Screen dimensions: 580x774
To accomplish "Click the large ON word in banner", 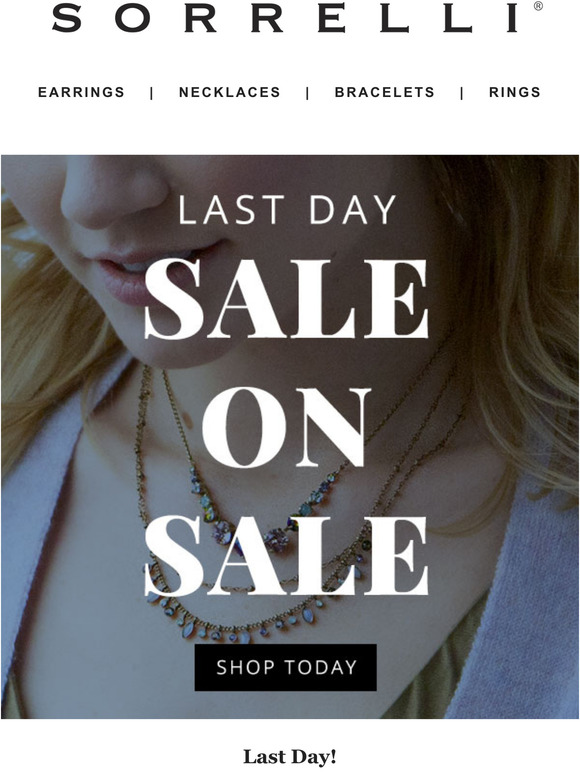I will (x=286, y=427).
